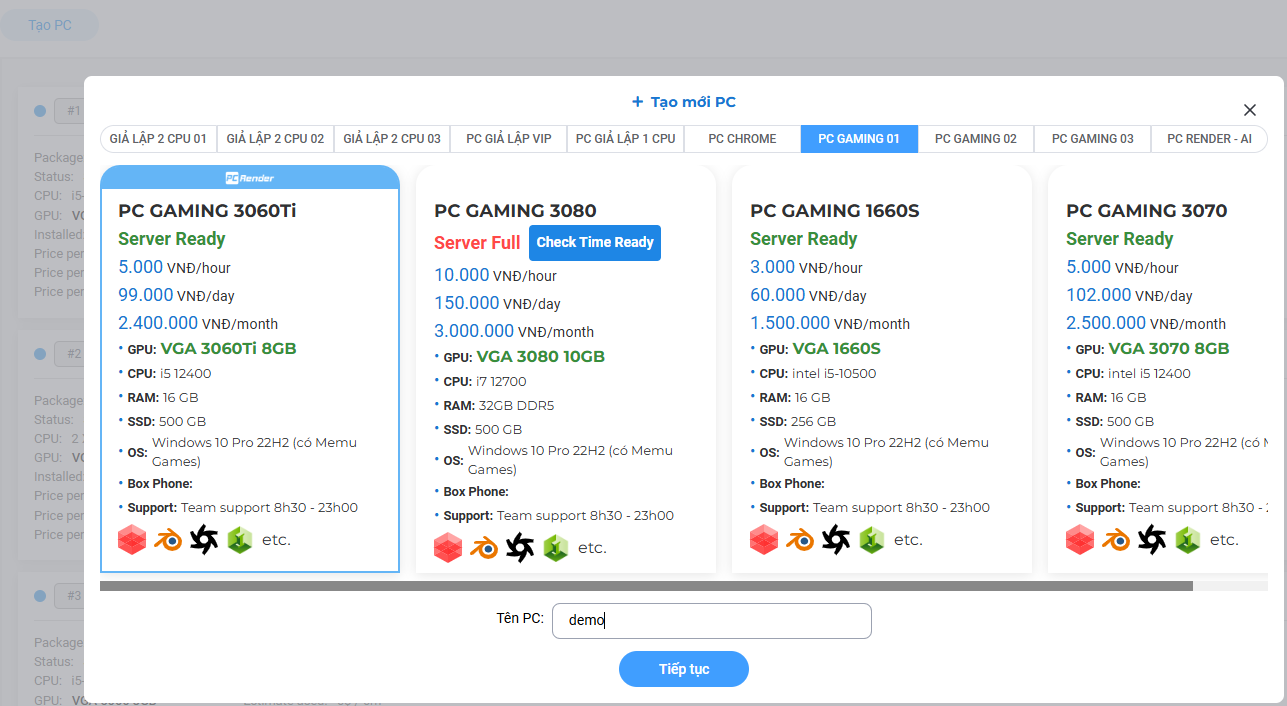Click the PC Render logo banner
Screen dimensions: 1287x706
(250, 178)
